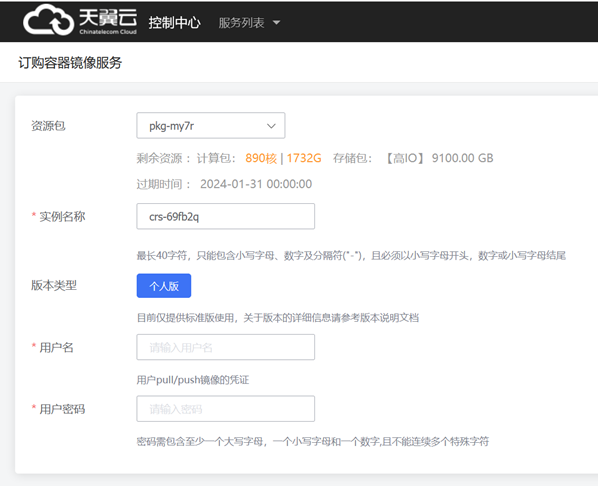Click the expiry time 2024-01-31 00:00:00
Image resolution: width=598 pixels, height=486 pixels.
256,184
